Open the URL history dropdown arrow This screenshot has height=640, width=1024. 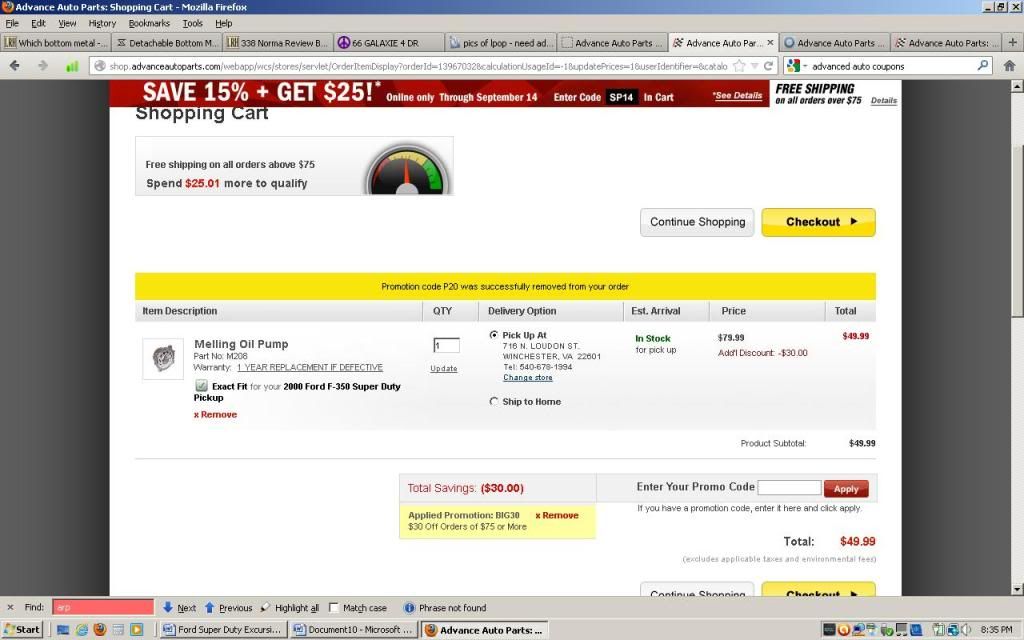coord(754,66)
